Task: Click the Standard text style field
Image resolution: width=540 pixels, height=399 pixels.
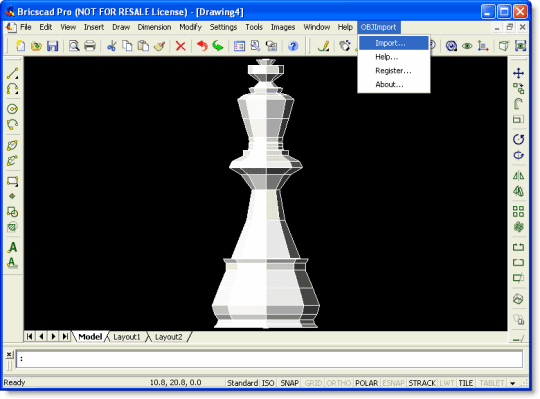Action: [x=242, y=383]
